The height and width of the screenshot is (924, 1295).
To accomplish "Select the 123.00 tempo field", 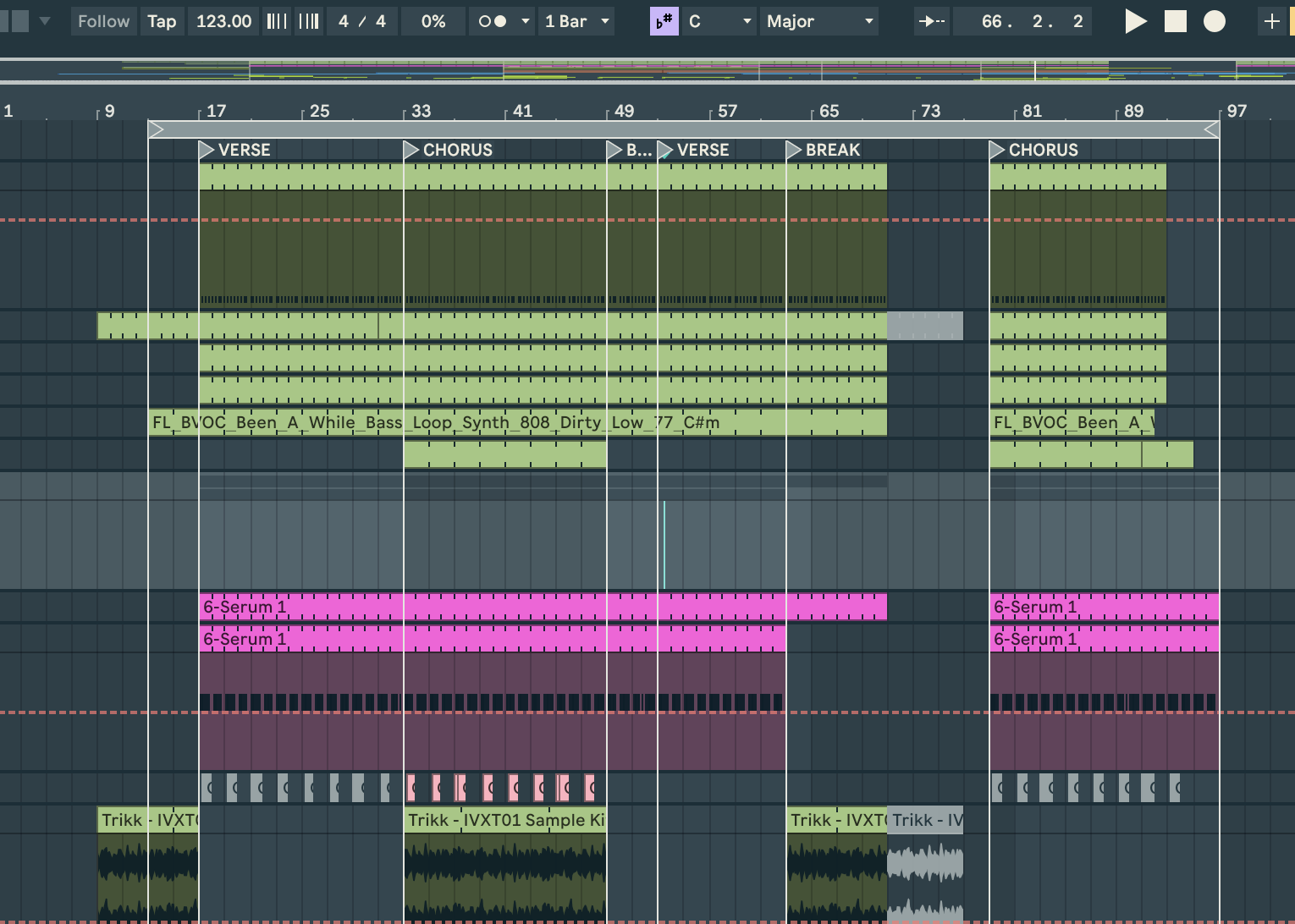I will [224, 21].
